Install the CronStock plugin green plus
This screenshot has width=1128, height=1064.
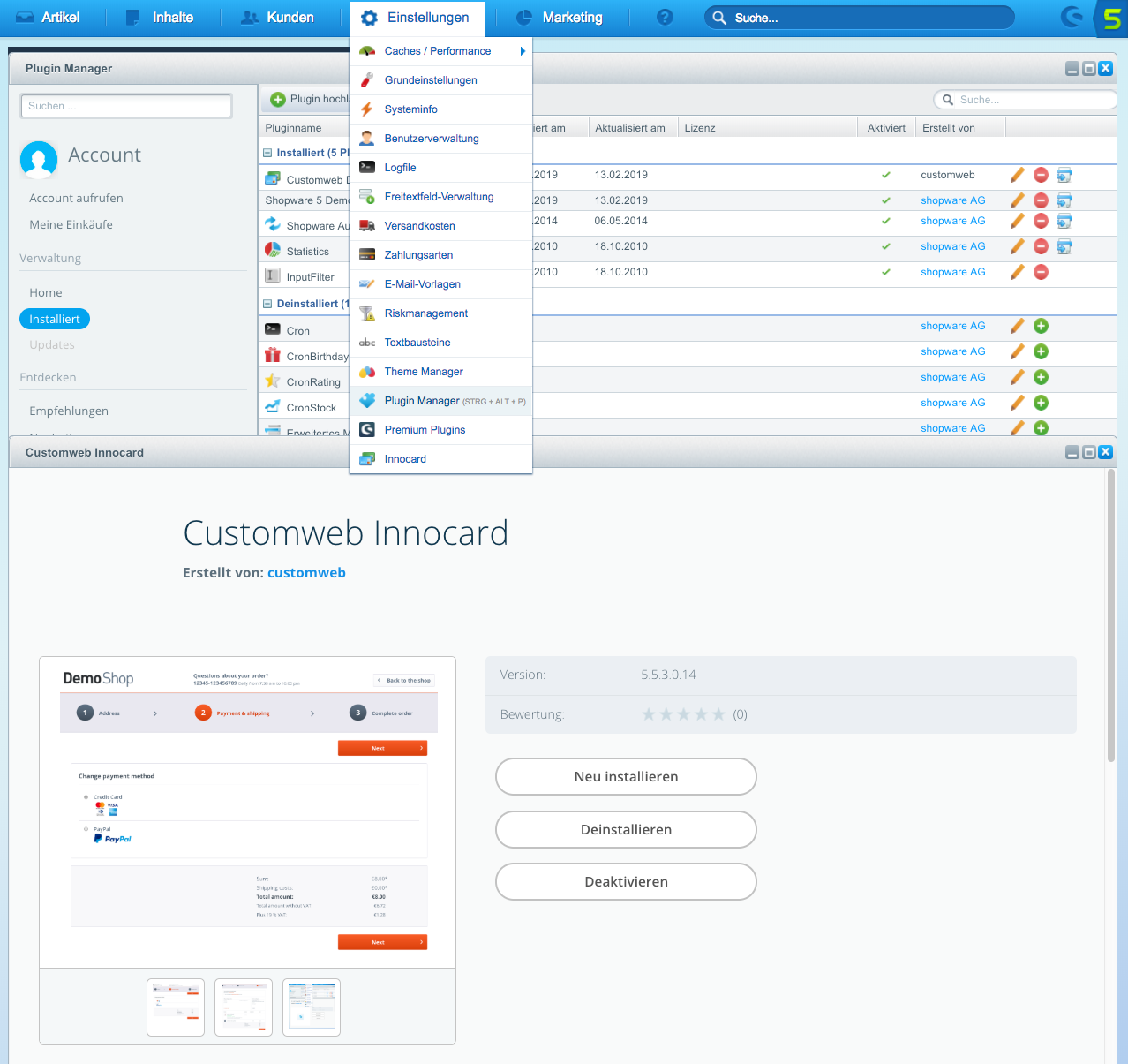1042,404
